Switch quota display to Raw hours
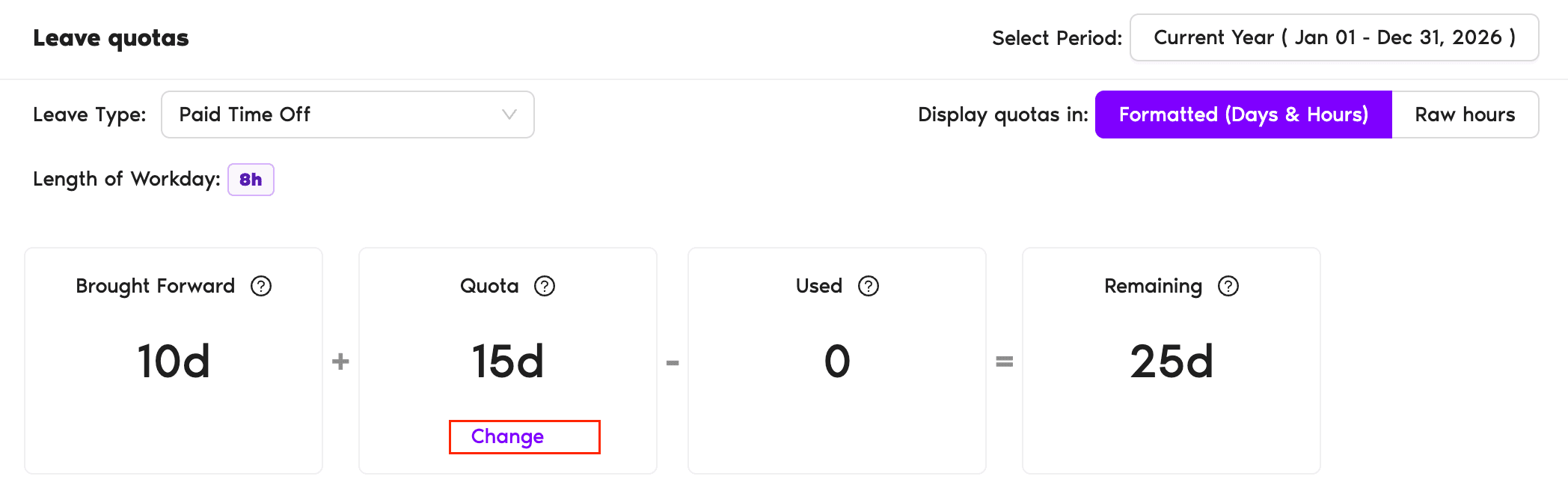The width and height of the screenshot is (1568, 494). [1465, 115]
